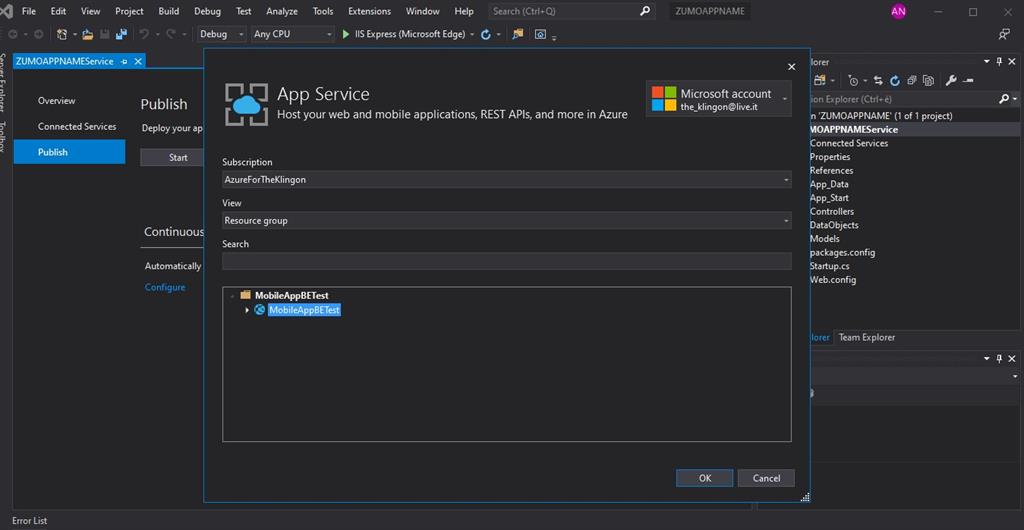Open the Analyze menu
Screen dimensions: 1024x530
(282, 11)
